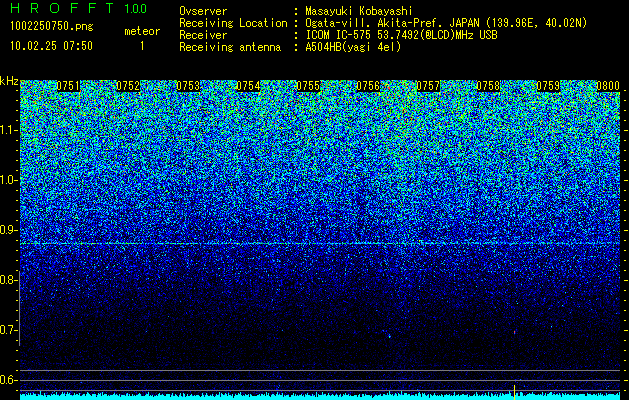Select the Ogata-vill. Akita-Pref. JAPAN location text

pos(446,23)
